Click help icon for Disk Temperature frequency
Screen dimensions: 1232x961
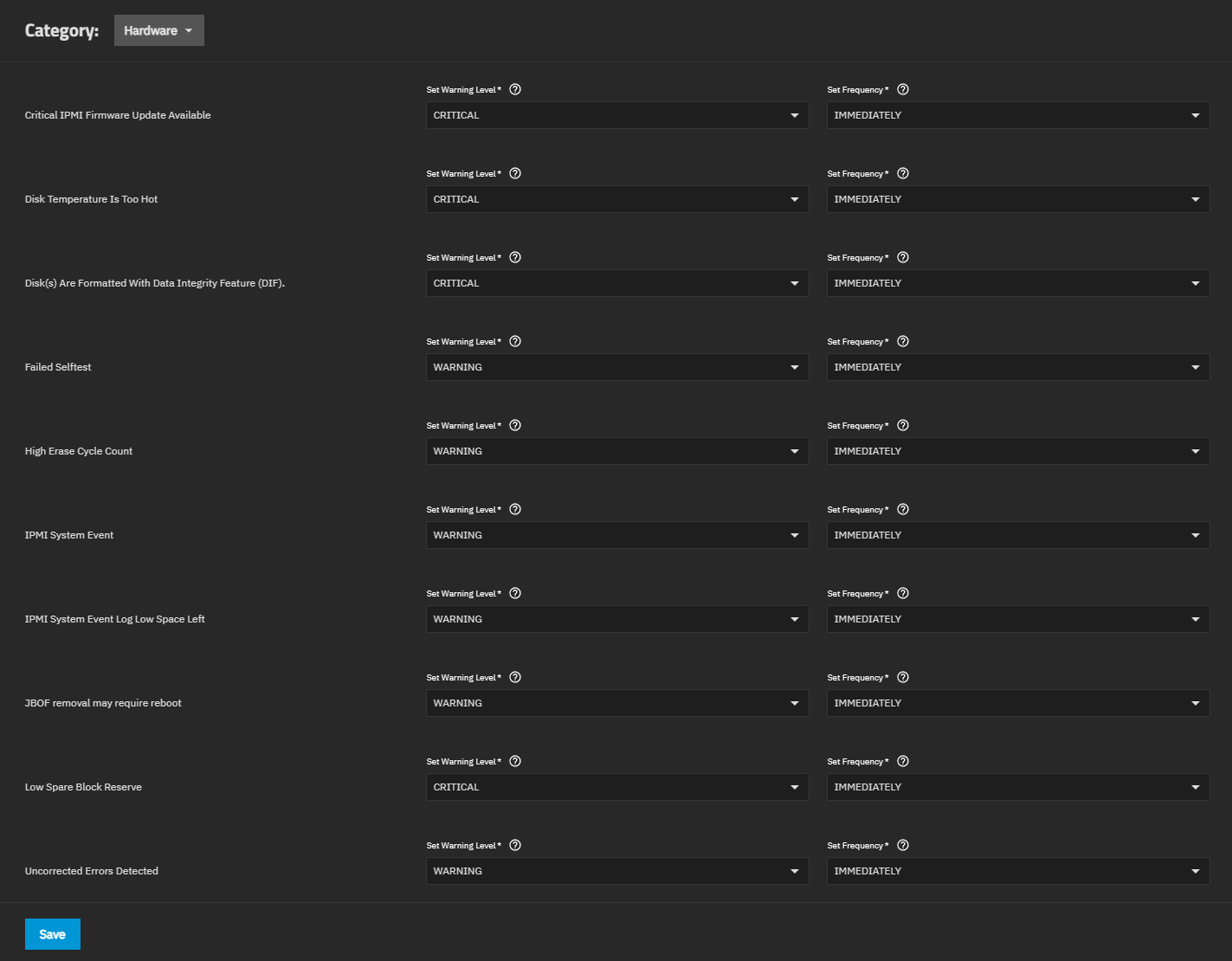tap(903, 173)
